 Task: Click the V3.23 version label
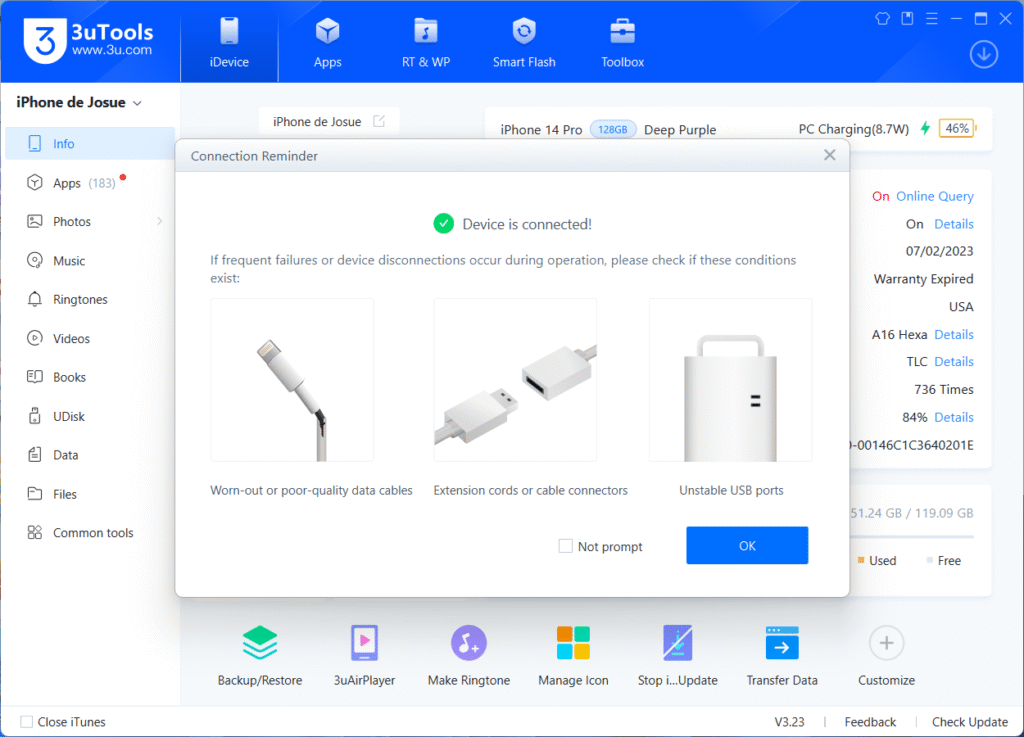click(790, 721)
